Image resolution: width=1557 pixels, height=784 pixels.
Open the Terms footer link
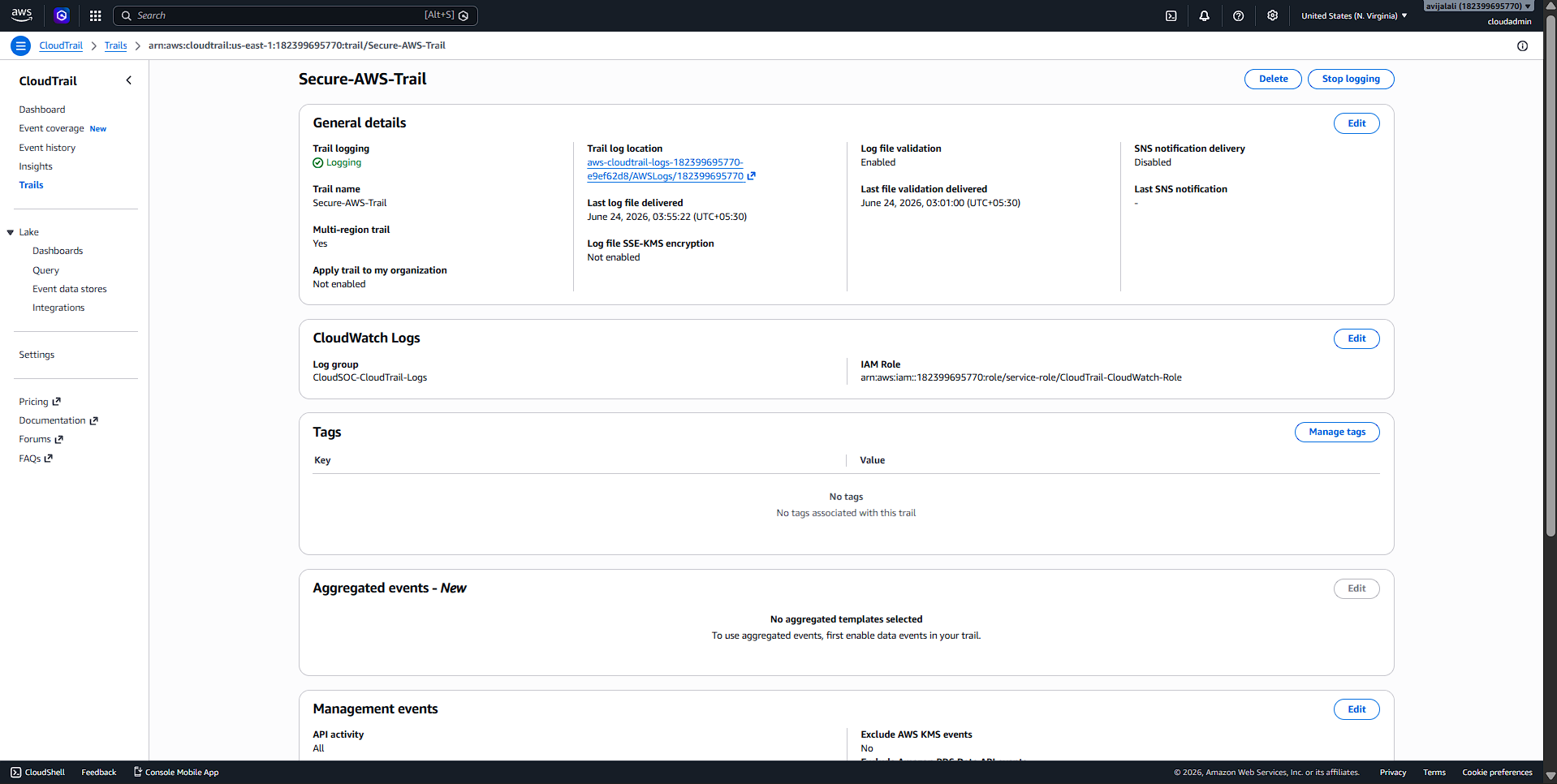pyautogui.click(x=1434, y=772)
